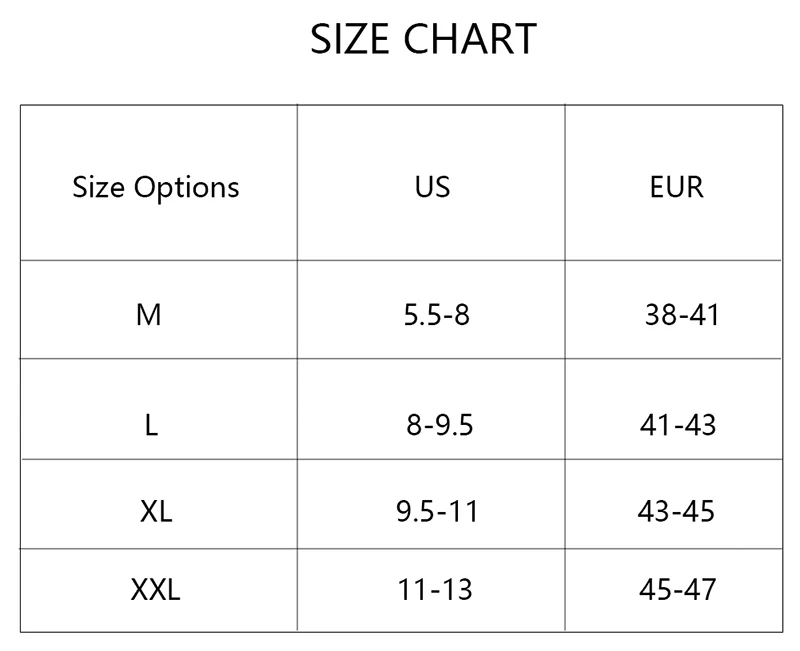The width and height of the screenshot is (800, 651).
Task: Click the US 11-13 cell
Action: 431,590
